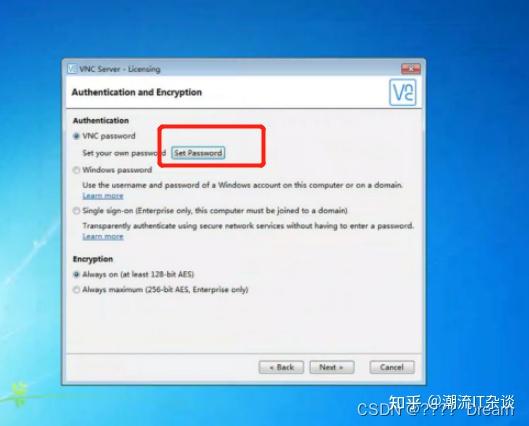Click the Authentication and Encryption heading
This screenshot has height=426, width=529.
[x=137, y=92]
